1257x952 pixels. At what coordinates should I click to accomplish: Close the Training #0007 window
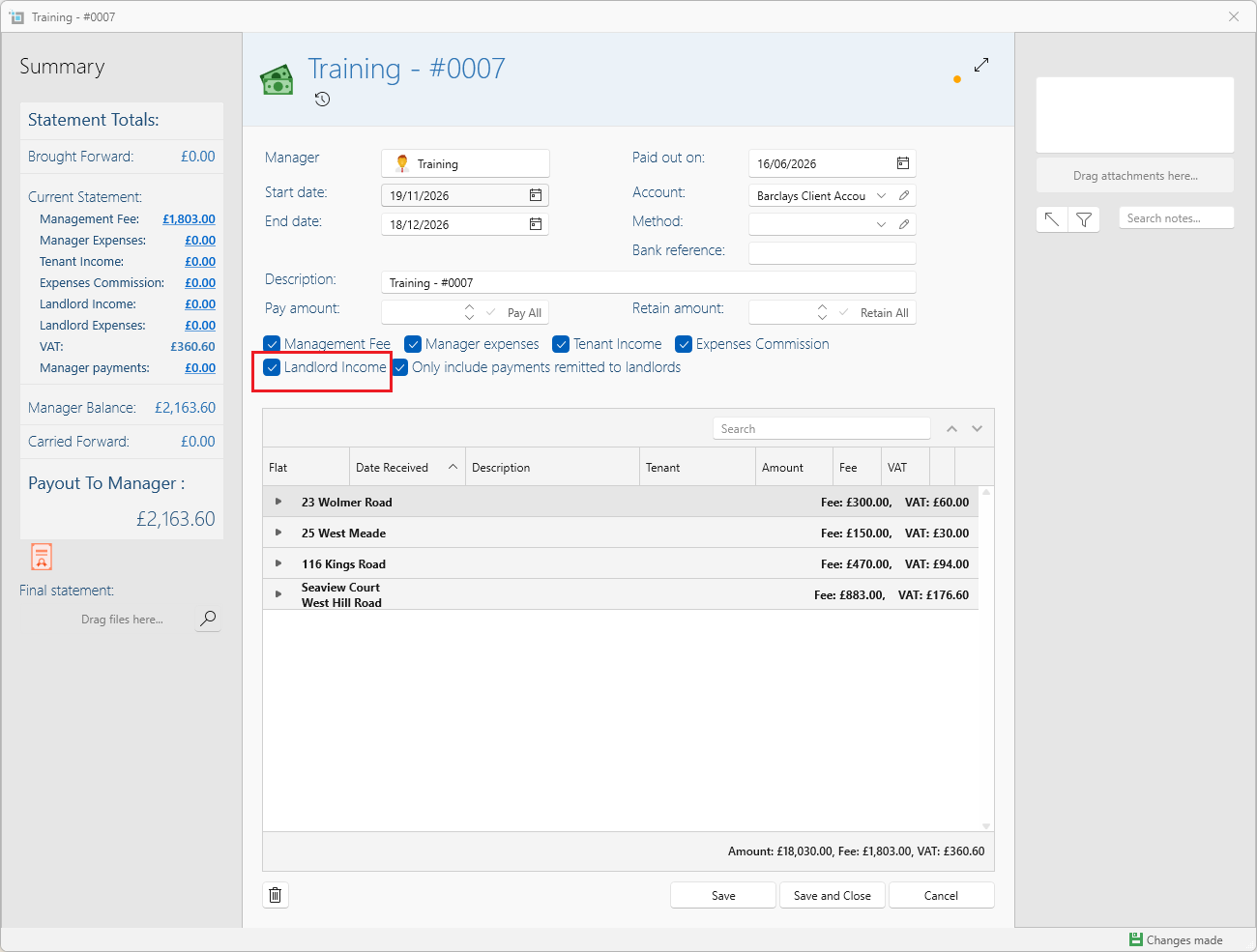tap(1234, 16)
